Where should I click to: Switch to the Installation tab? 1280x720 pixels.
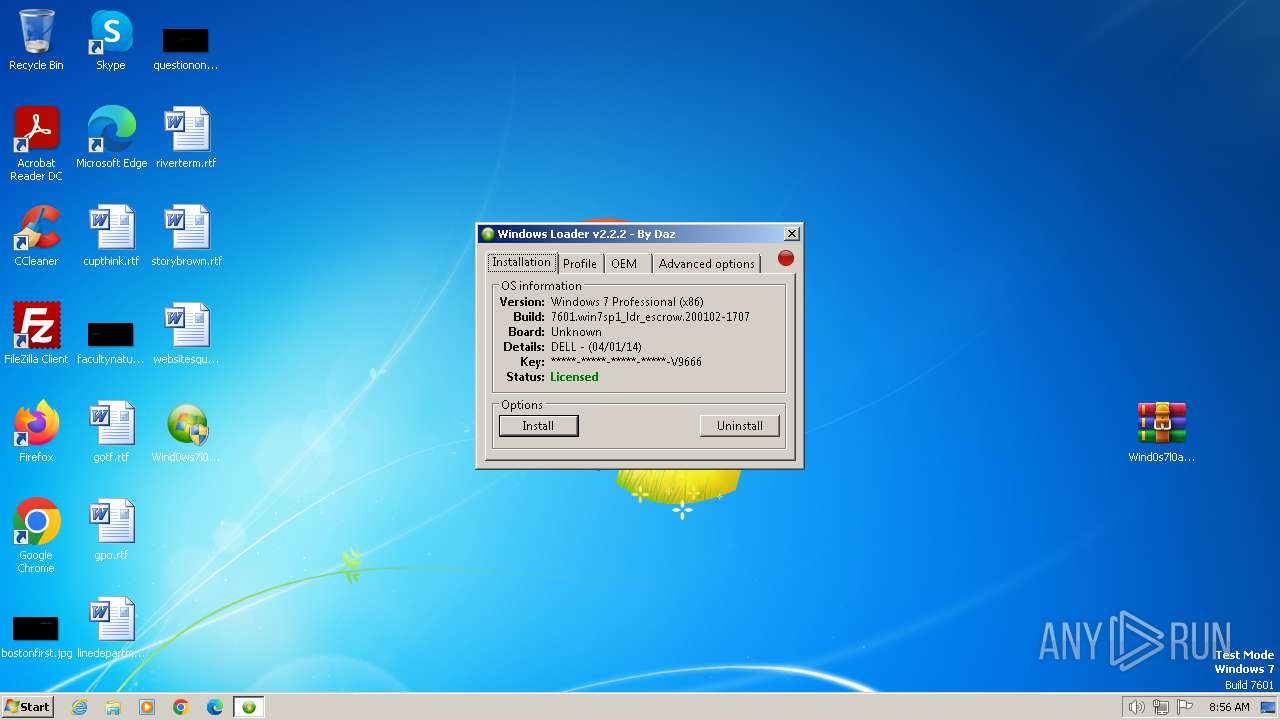tap(521, 262)
